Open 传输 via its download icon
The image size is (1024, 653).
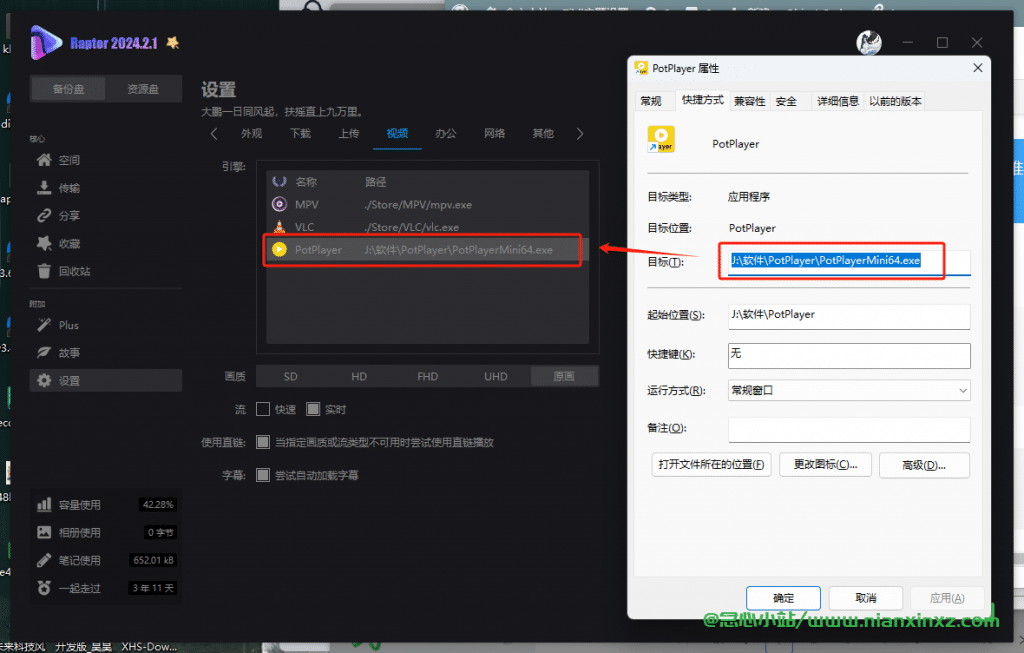click(44, 188)
